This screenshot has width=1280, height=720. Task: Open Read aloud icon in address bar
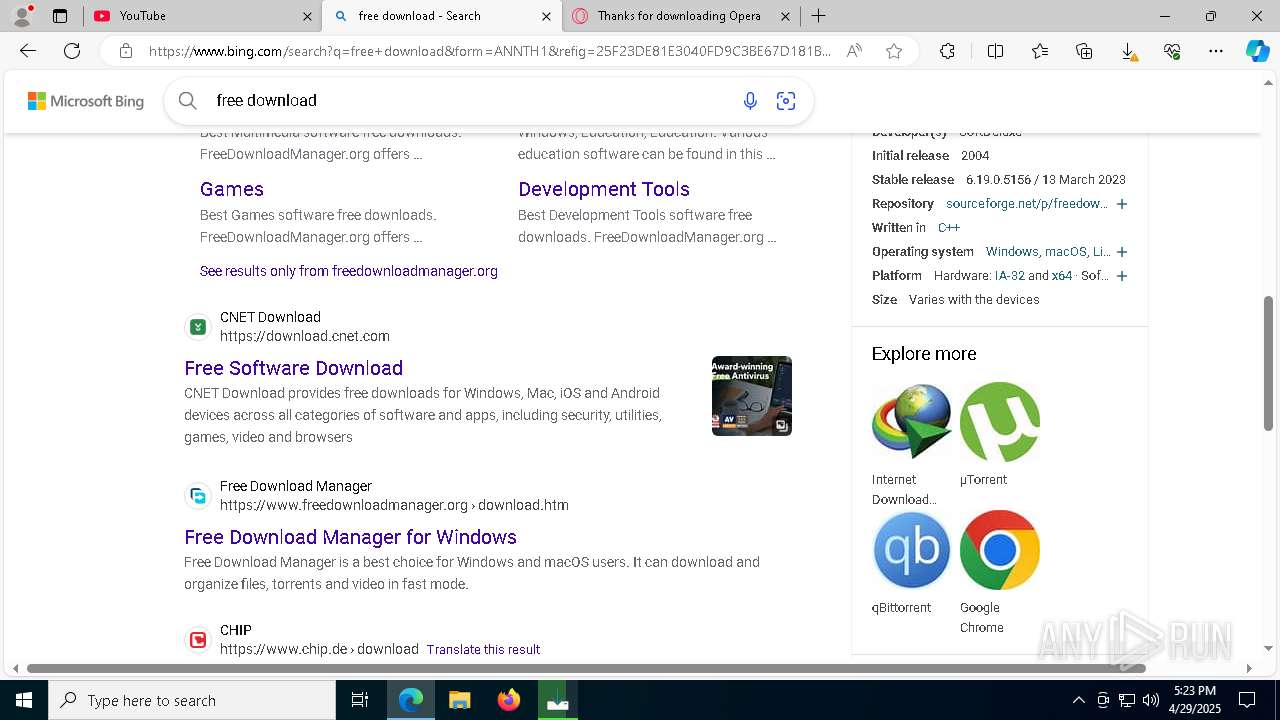[x=854, y=51]
